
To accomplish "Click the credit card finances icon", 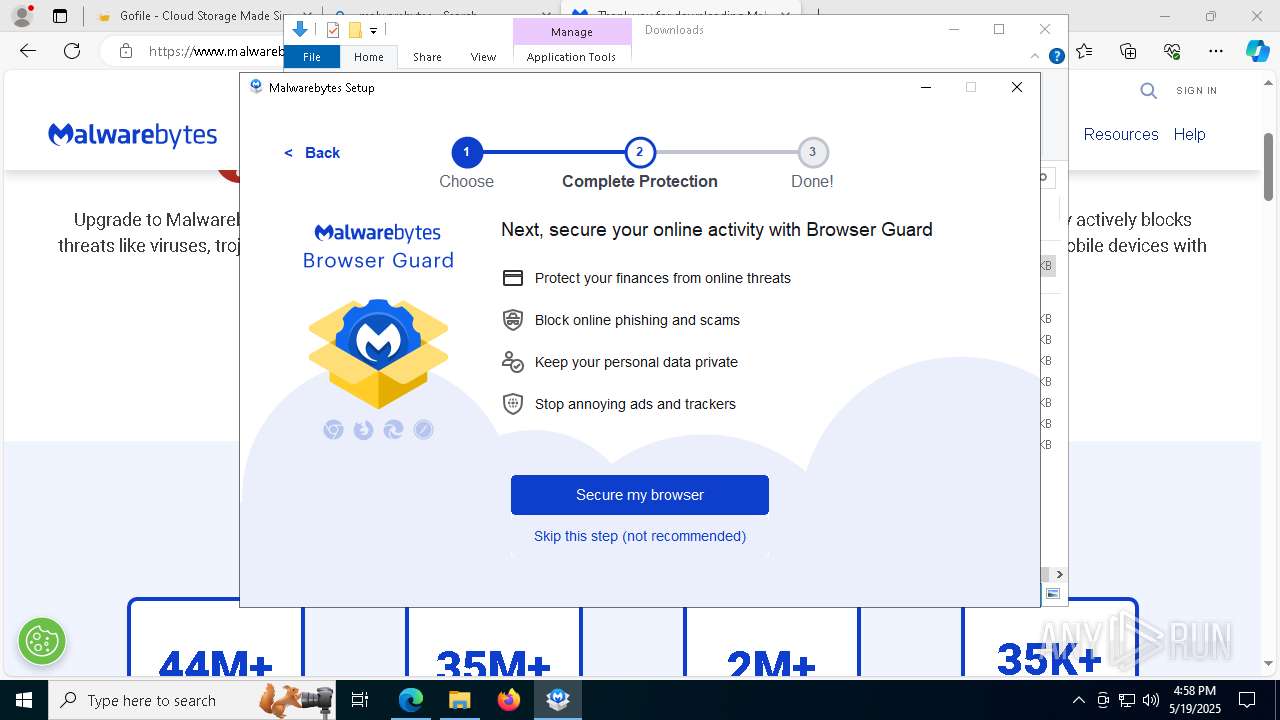I will pos(513,278).
